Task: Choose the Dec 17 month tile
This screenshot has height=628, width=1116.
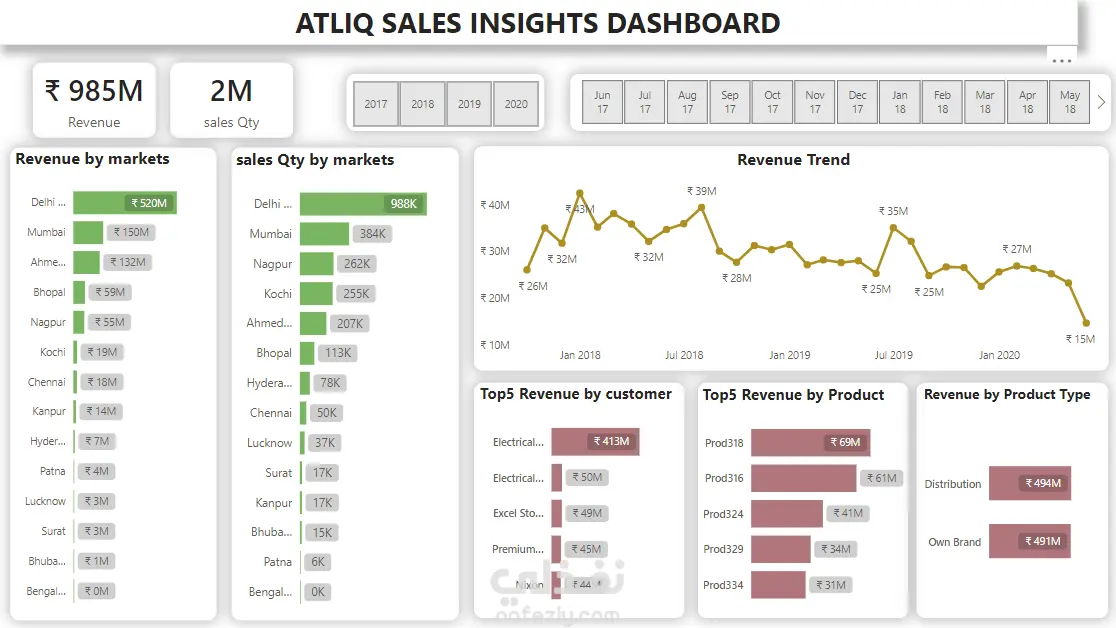Action: [x=857, y=103]
